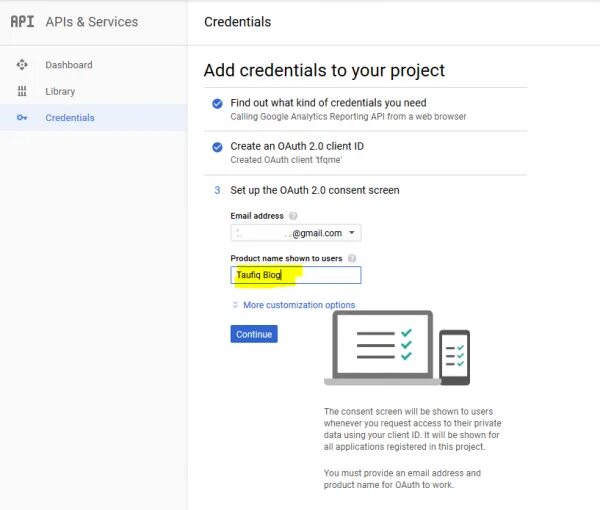
Task: Click the step 3 number indicator
Action: 217,190
